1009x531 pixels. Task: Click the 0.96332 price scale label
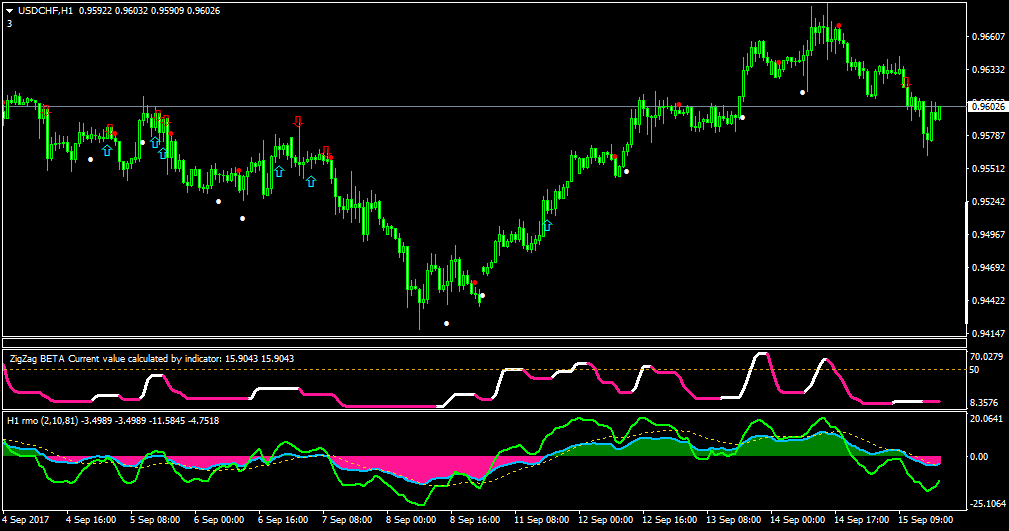click(x=988, y=70)
